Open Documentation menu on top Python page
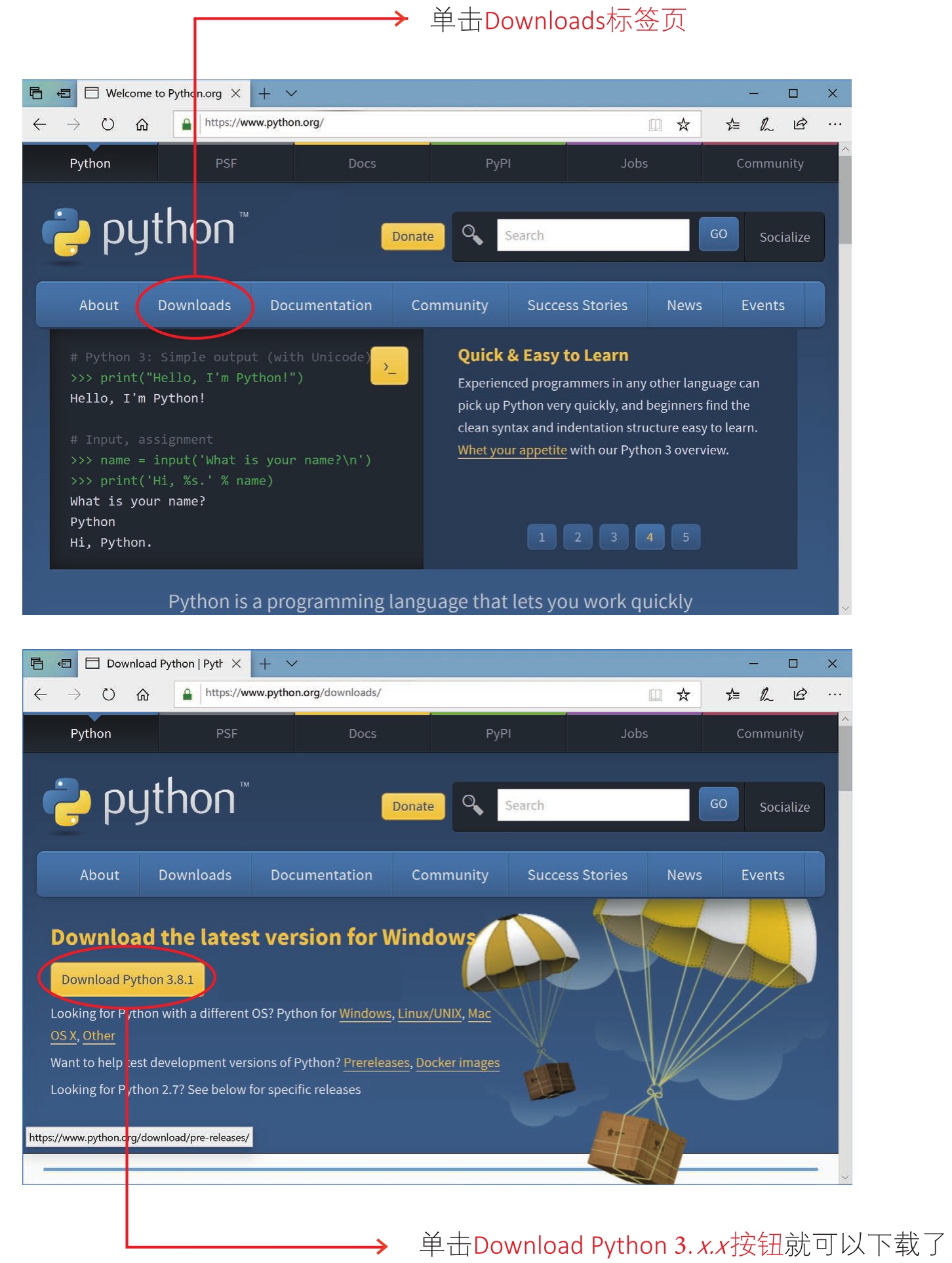The image size is (952, 1263). 321,305
